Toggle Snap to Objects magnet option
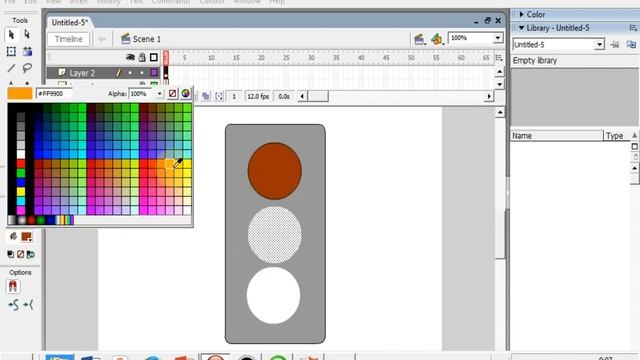Screen dimensions: 640x360 [x=13, y=287]
